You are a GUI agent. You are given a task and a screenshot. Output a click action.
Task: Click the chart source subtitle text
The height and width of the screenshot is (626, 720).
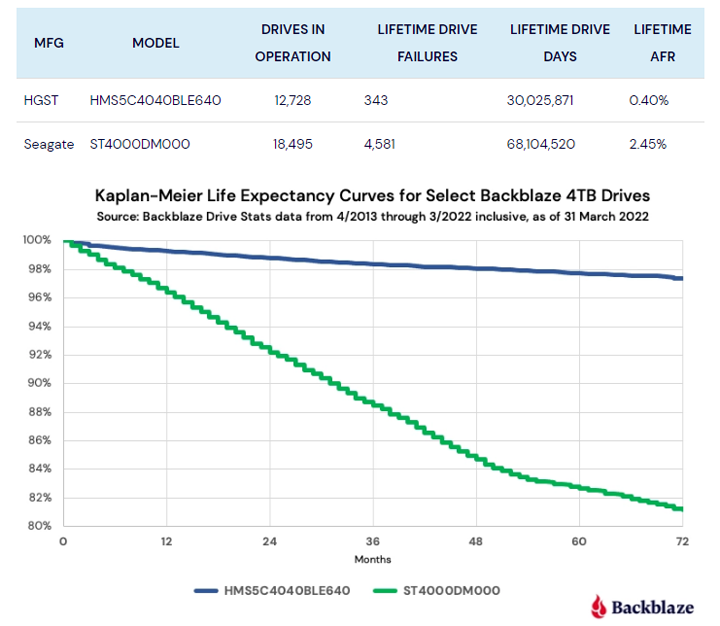(x=372, y=217)
